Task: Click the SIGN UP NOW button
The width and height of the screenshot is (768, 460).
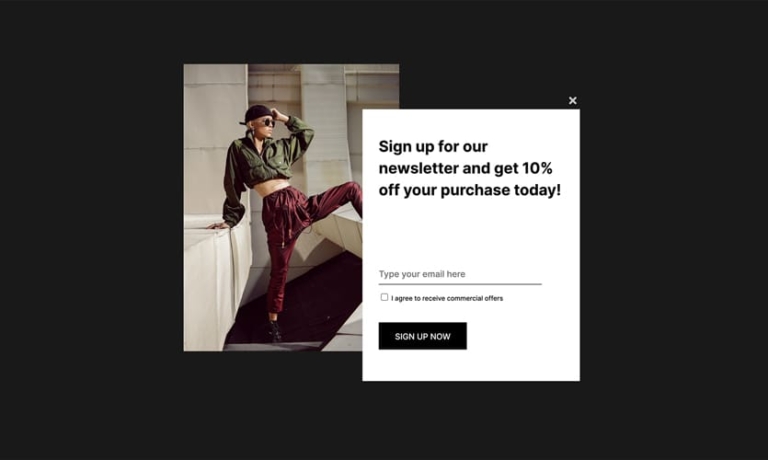Action: (423, 336)
